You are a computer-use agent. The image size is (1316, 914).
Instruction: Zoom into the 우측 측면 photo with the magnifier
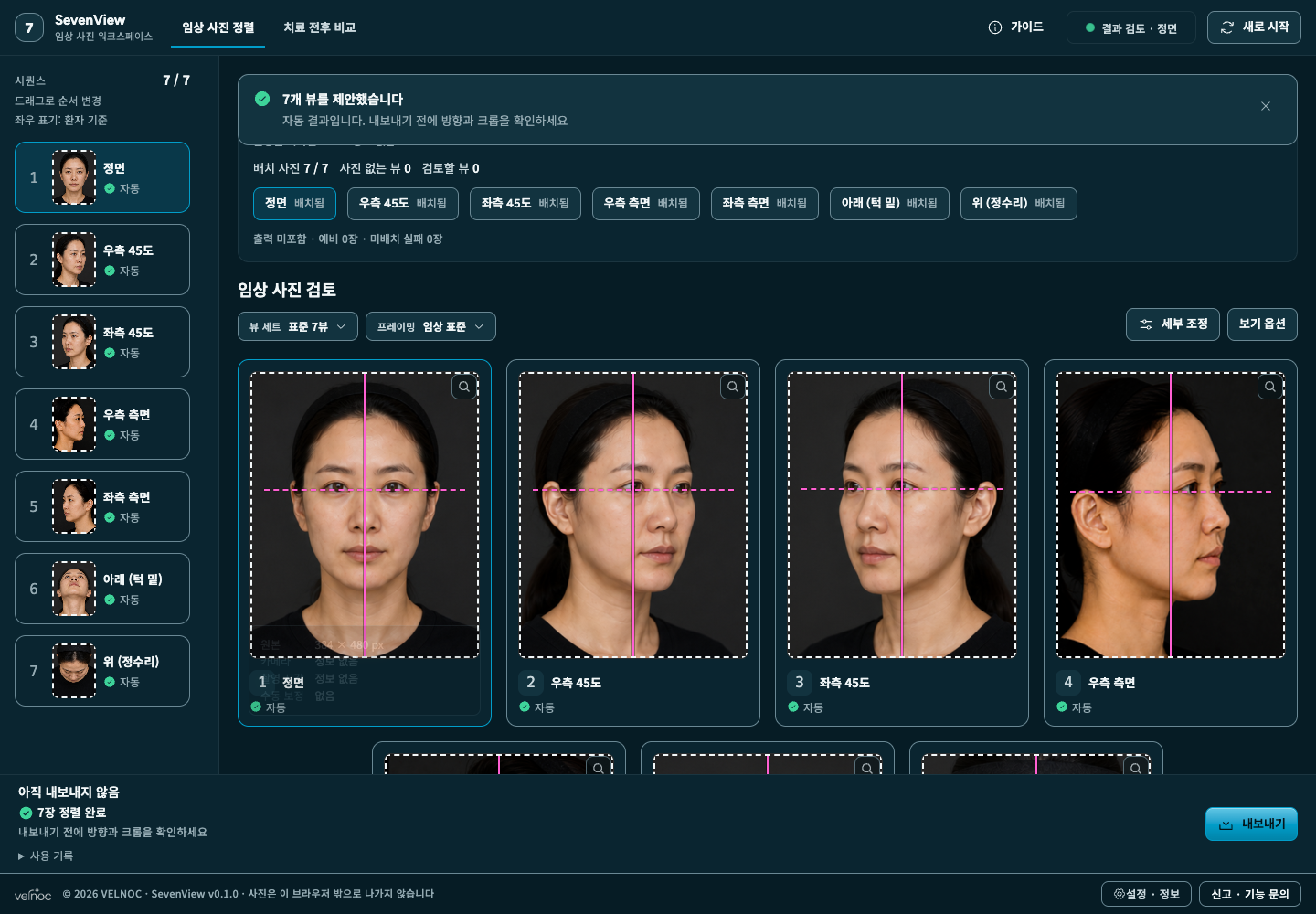coord(1270,387)
